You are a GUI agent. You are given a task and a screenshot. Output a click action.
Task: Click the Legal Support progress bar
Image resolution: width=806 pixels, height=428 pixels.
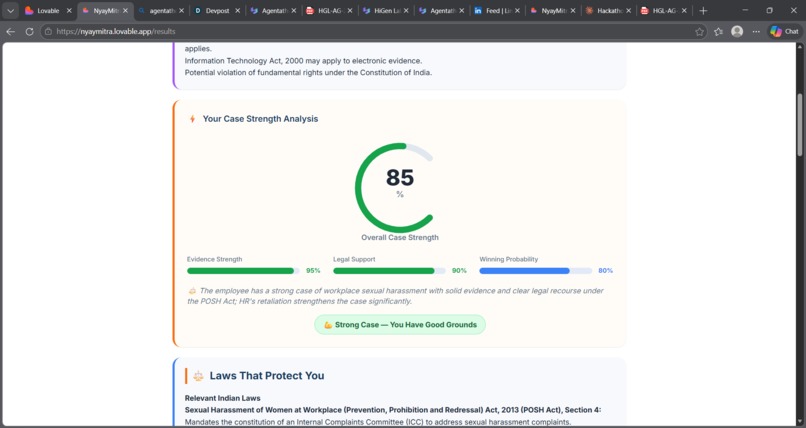click(390, 271)
